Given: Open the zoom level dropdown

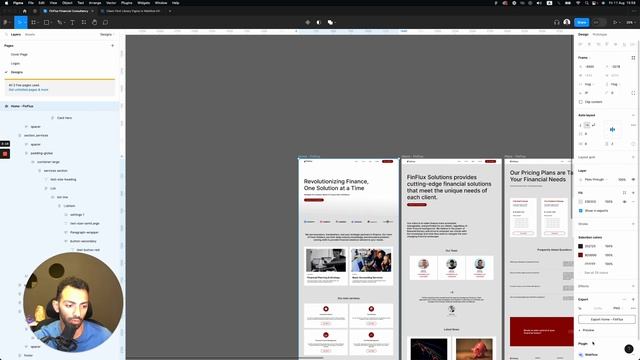Looking at the screenshot, I should coord(631,22).
